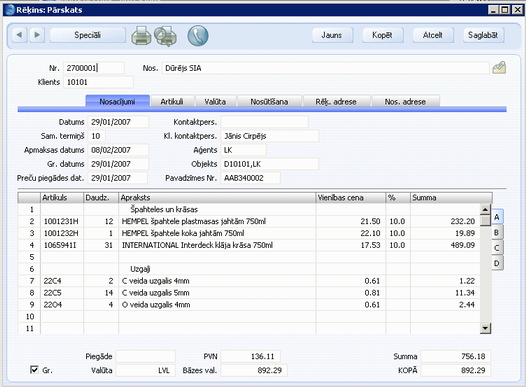This screenshot has height=387, width=526.
Task: Click the Nos. field showing Dūrējs SIA
Action: tap(325, 68)
